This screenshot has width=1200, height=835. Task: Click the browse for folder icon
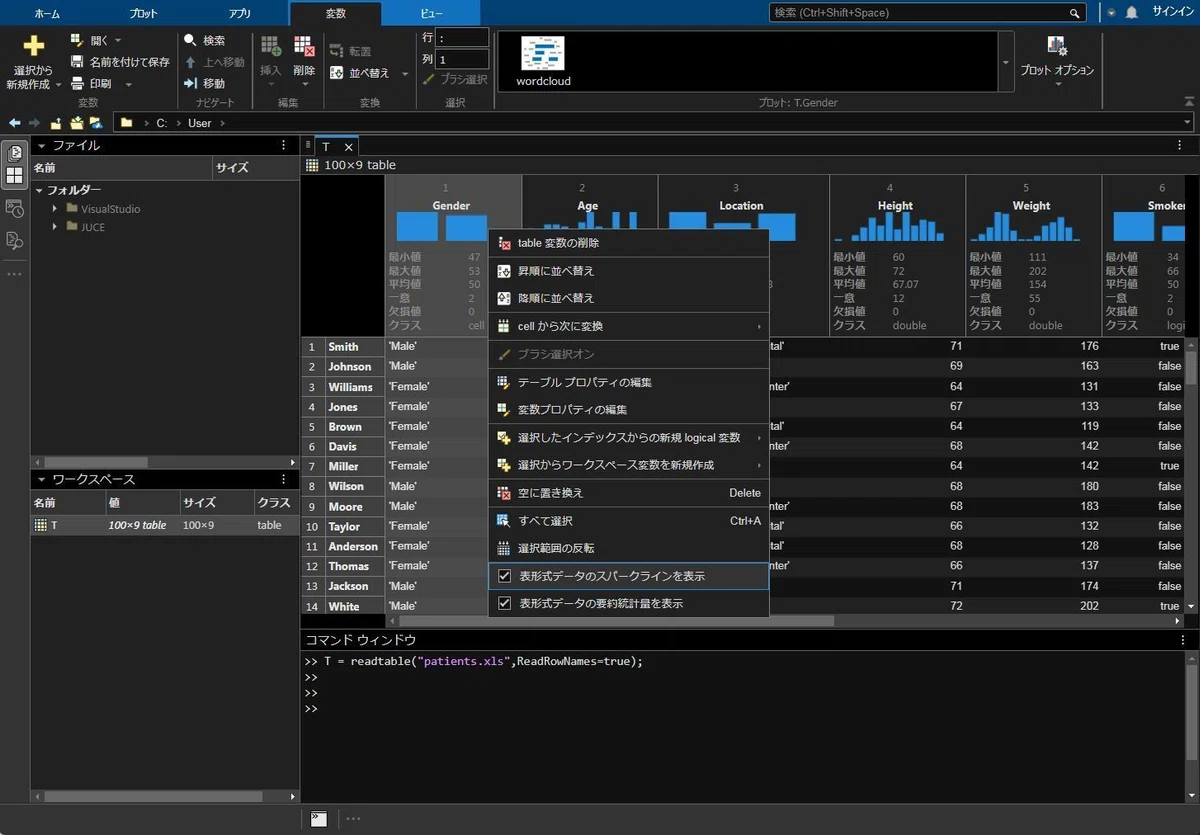click(x=76, y=123)
